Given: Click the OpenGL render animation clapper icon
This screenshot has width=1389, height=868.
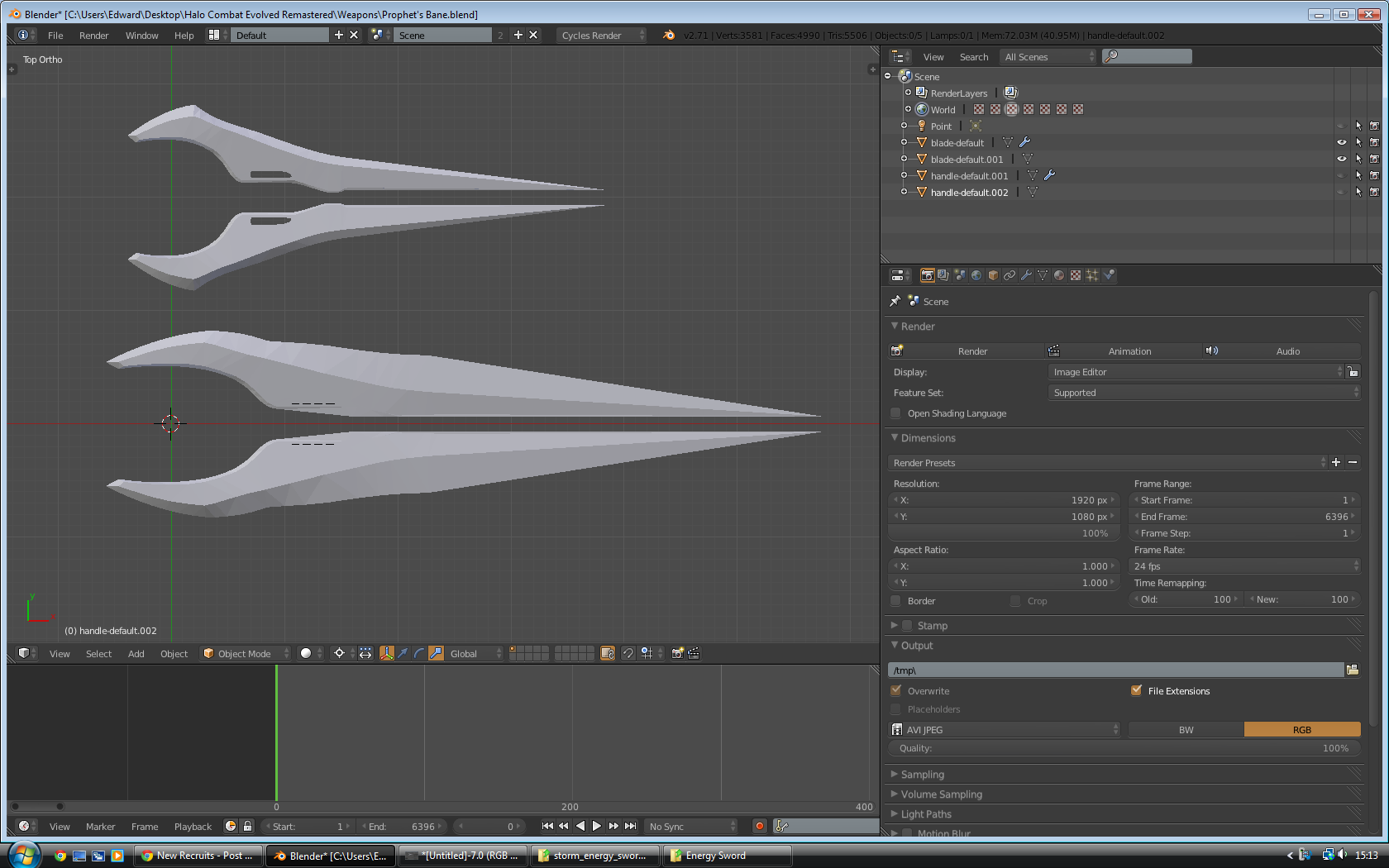Looking at the screenshot, I should click(x=694, y=653).
